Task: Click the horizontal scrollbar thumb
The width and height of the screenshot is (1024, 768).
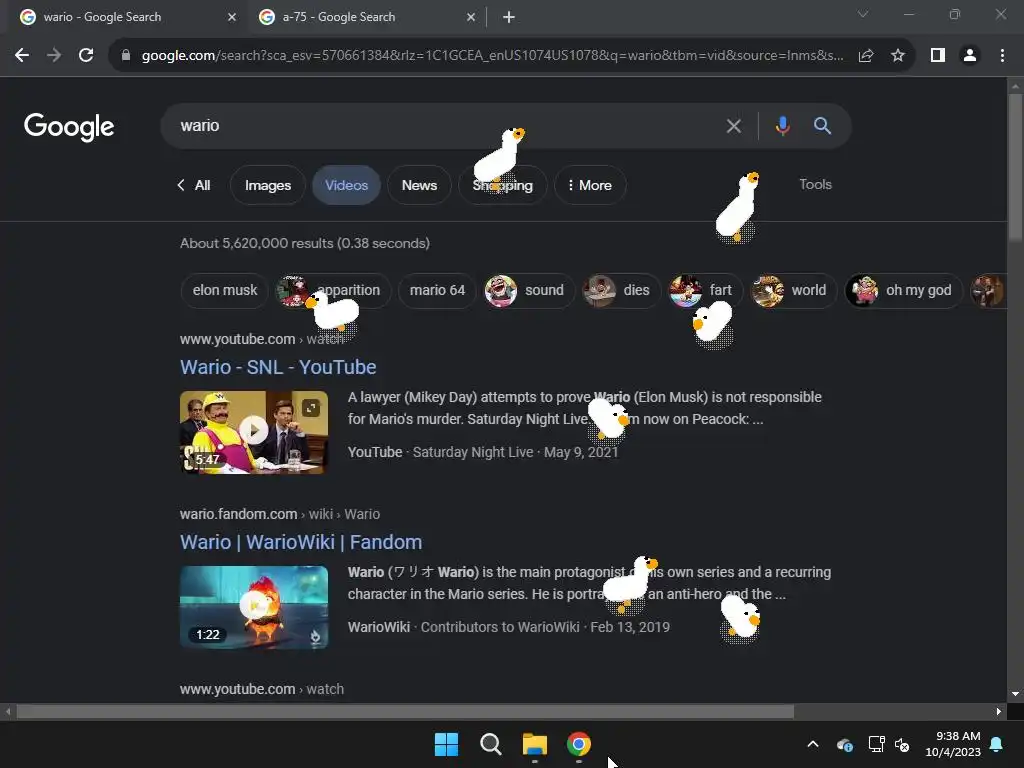Action: coord(405,711)
